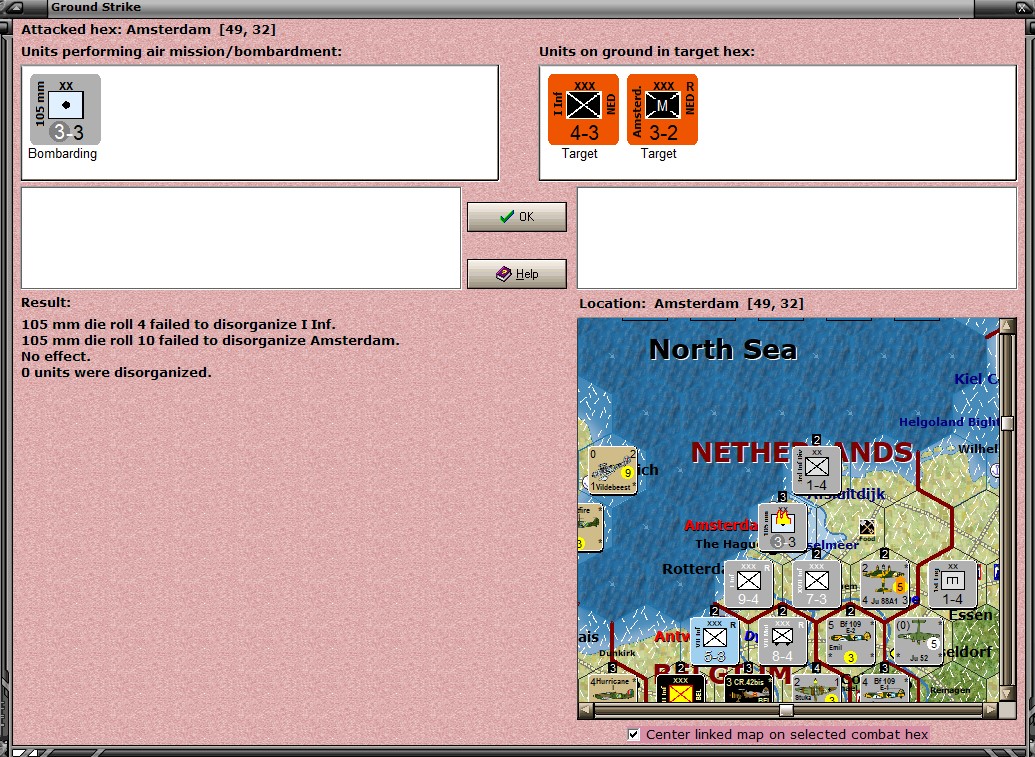This screenshot has width=1035, height=757.
Task: Click the burning 3-3 artillery counter at Amsterdam
Action: point(782,527)
